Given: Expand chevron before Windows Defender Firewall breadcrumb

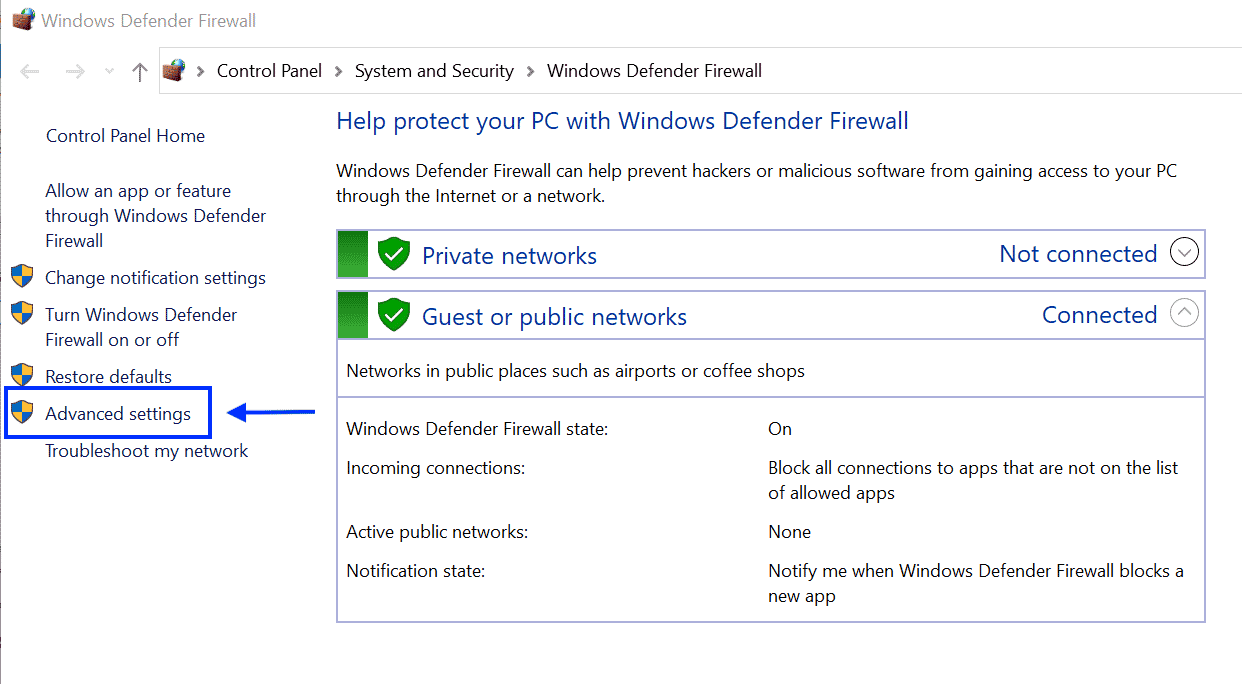Looking at the screenshot, I should click(x=531, y=71).
